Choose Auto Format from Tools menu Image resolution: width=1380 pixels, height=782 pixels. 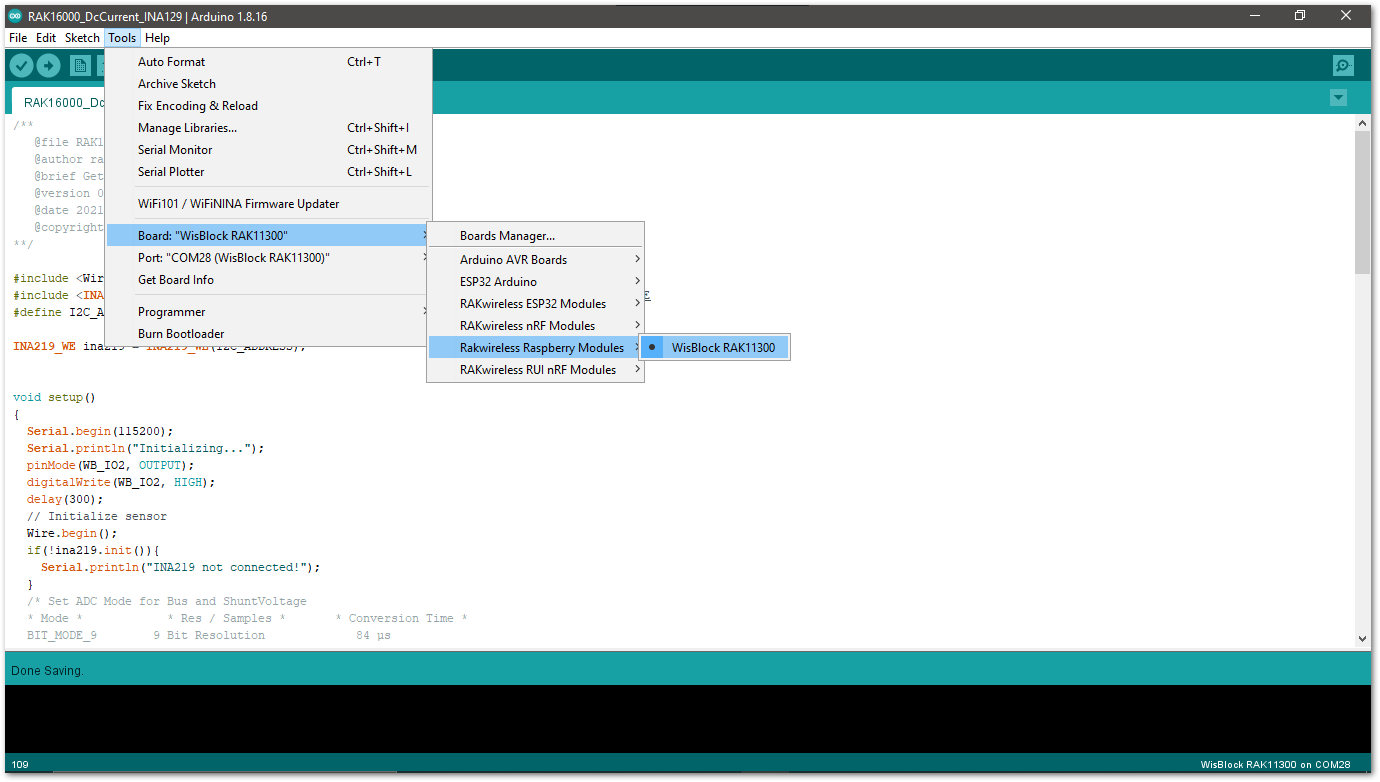[269, 62]
